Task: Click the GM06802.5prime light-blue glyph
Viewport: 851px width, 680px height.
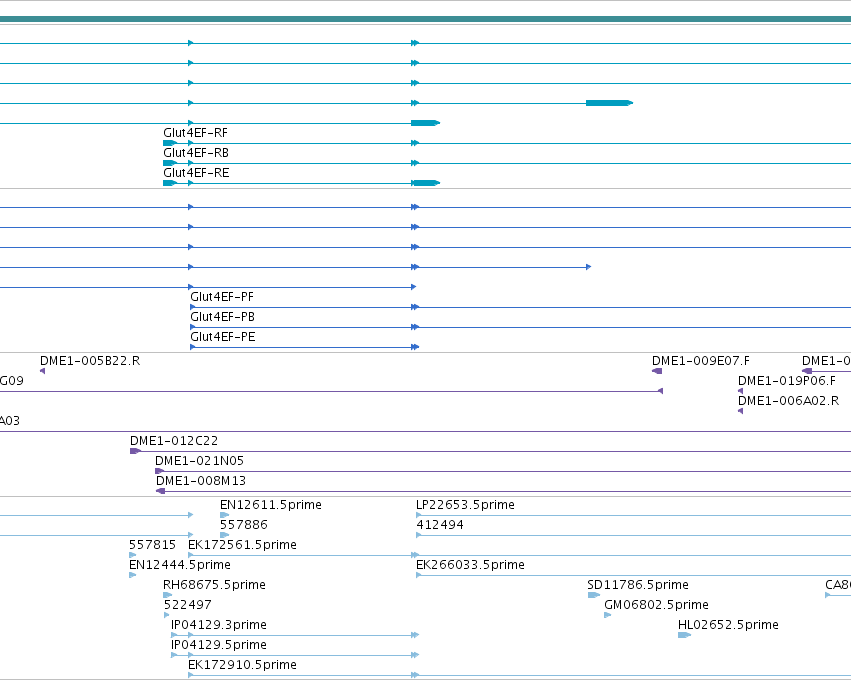Action: point(608,615)
